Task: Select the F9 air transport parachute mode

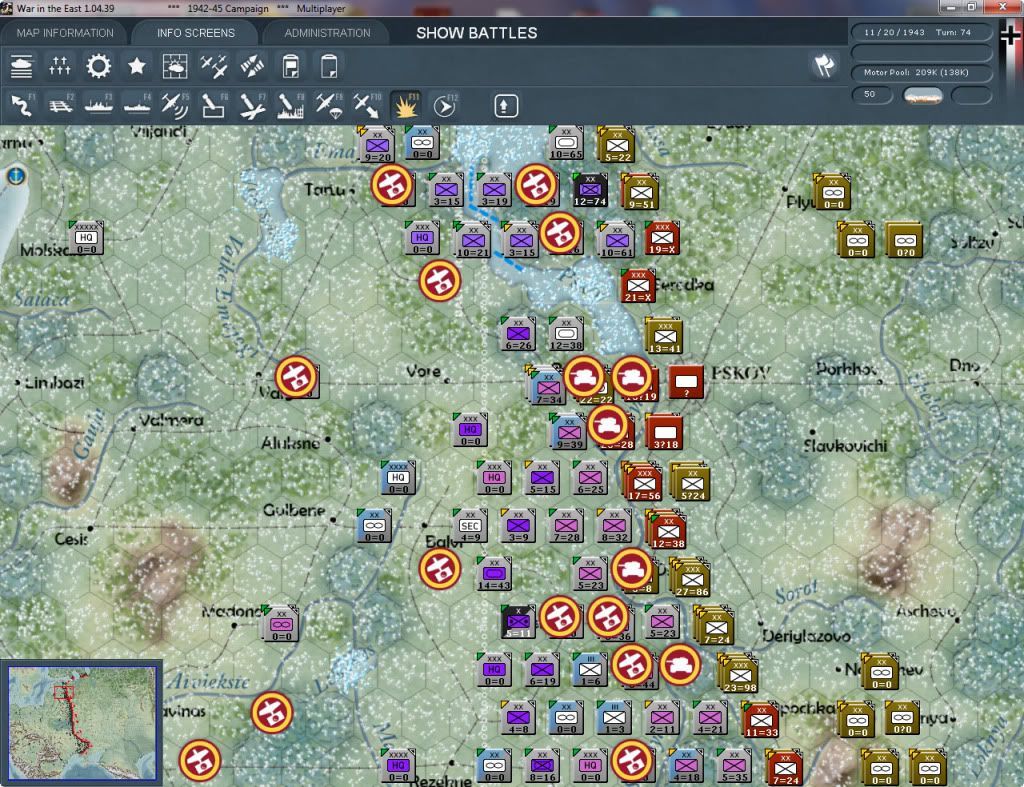Action: 328,106
